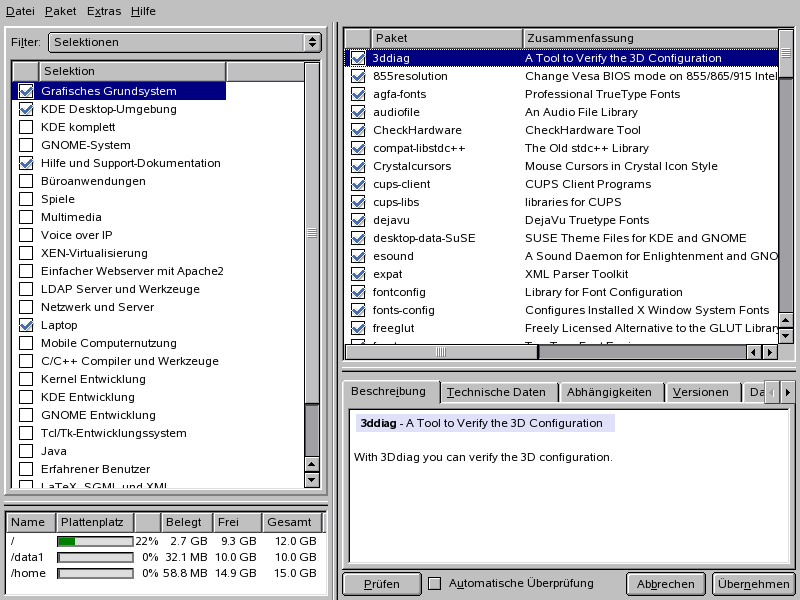This screenshot has width=800, height=600.
Task: Check the GNOME-System selection box
Action: (x=26, y=145)
